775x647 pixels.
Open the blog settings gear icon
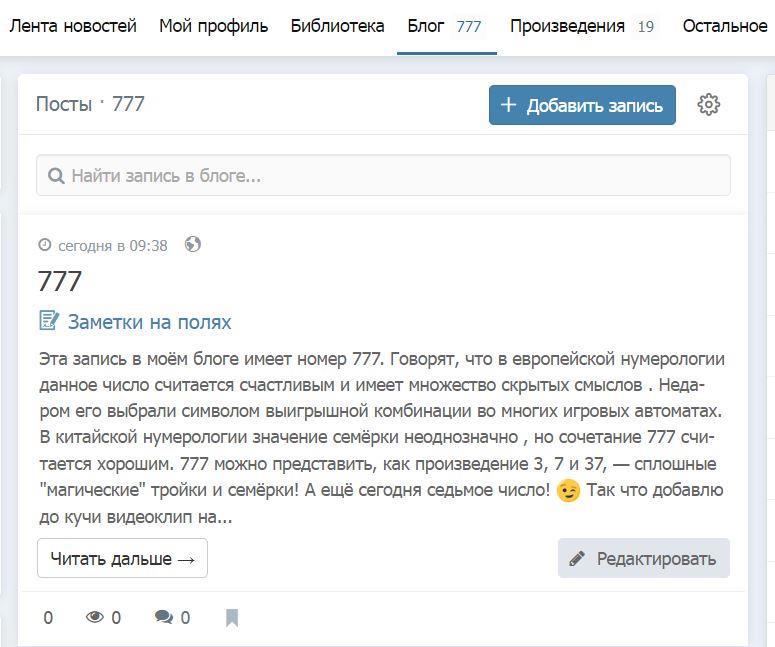(x=709, y=104)
